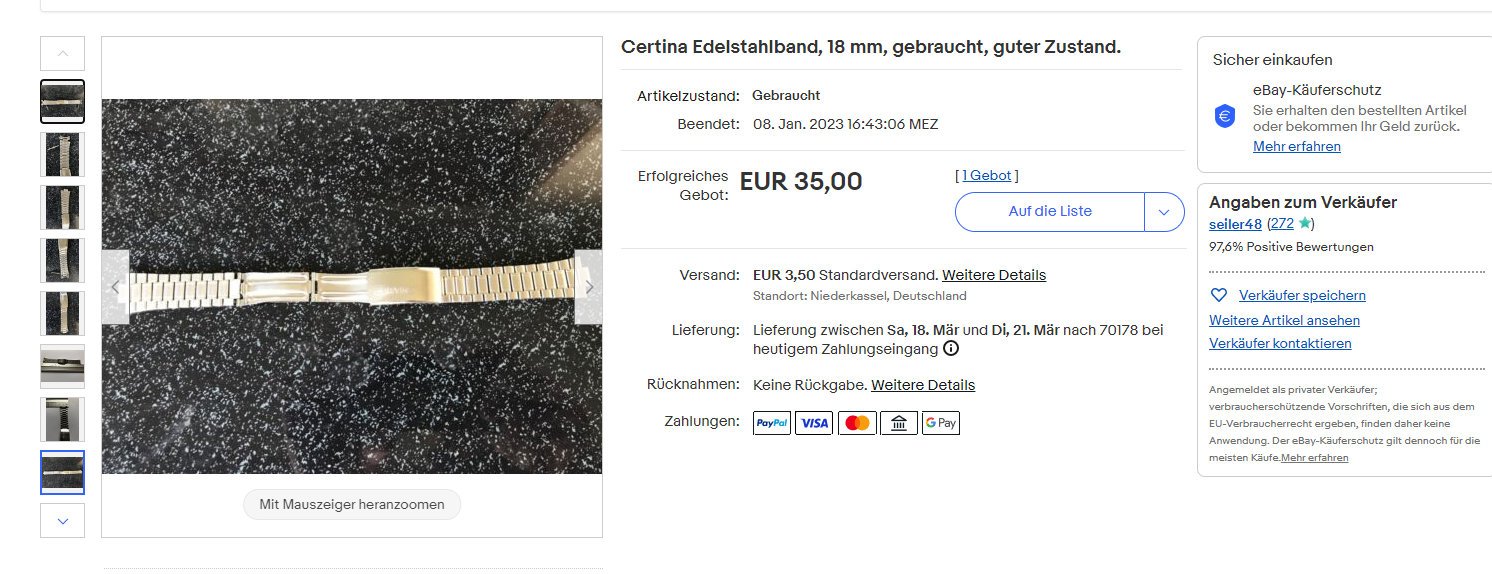Click Verkäufer kontaktieren link
Image resolution: width=1492 pixels, height=574 pixels.
pos(1280,343)
